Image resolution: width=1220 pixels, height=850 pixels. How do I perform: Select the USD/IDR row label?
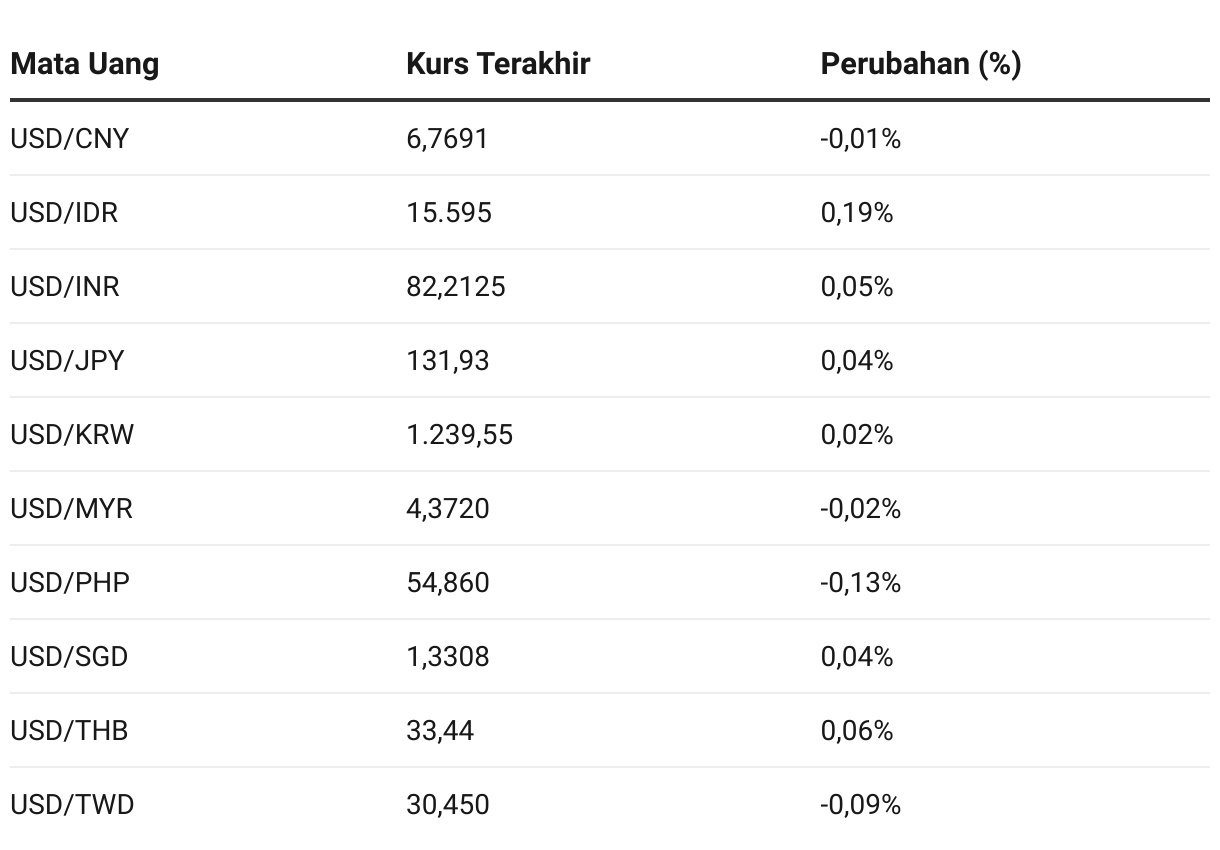(64, 213)
